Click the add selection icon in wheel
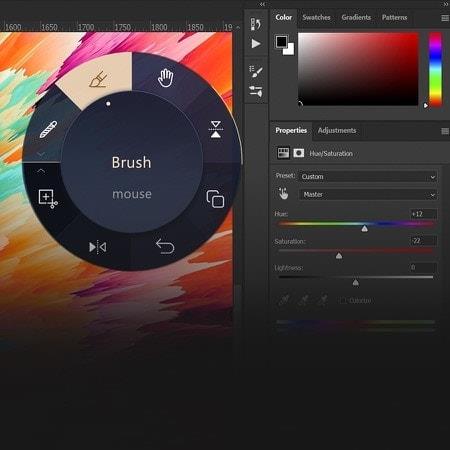 click(48, 199)
